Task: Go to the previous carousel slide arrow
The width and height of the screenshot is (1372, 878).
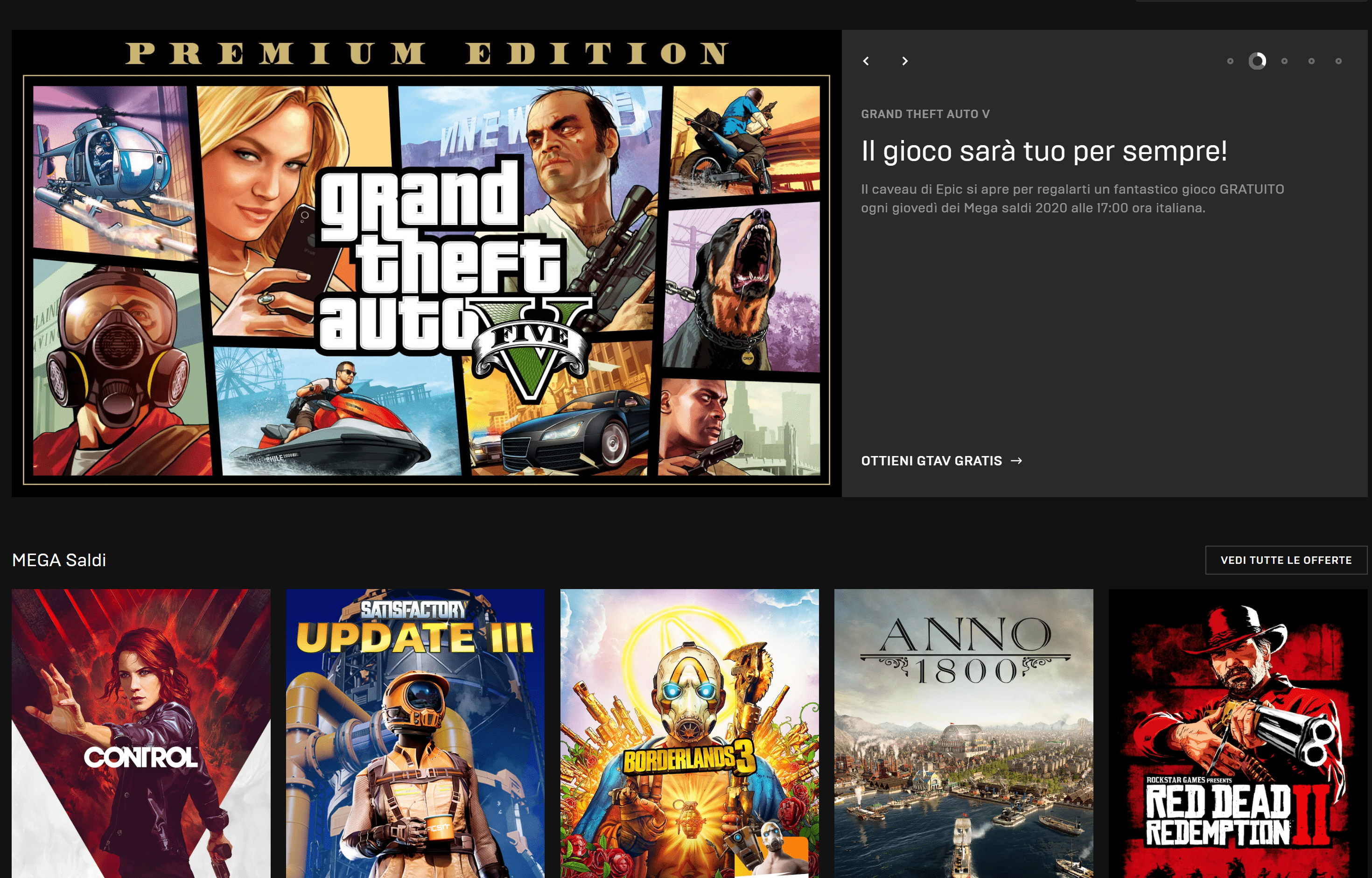Action: 866,61
